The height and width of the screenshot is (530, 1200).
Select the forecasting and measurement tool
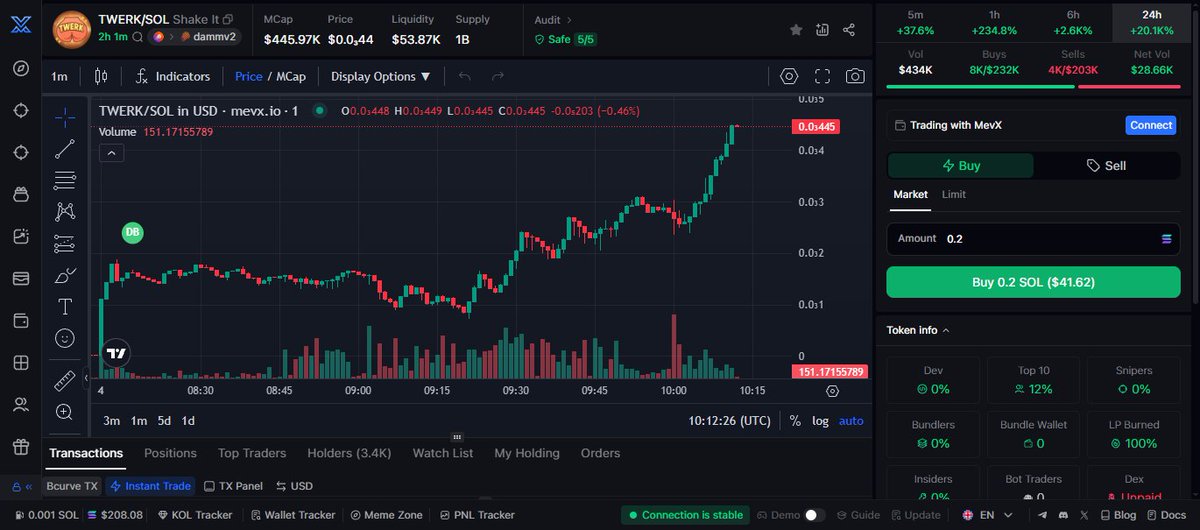65,243
